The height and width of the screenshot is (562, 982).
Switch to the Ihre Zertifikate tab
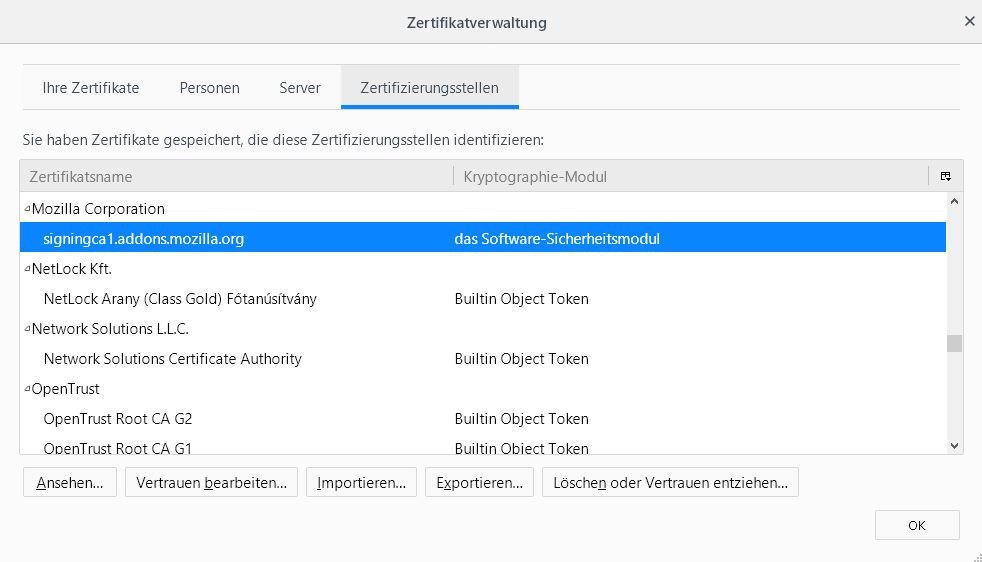click(x=91, y=88)
